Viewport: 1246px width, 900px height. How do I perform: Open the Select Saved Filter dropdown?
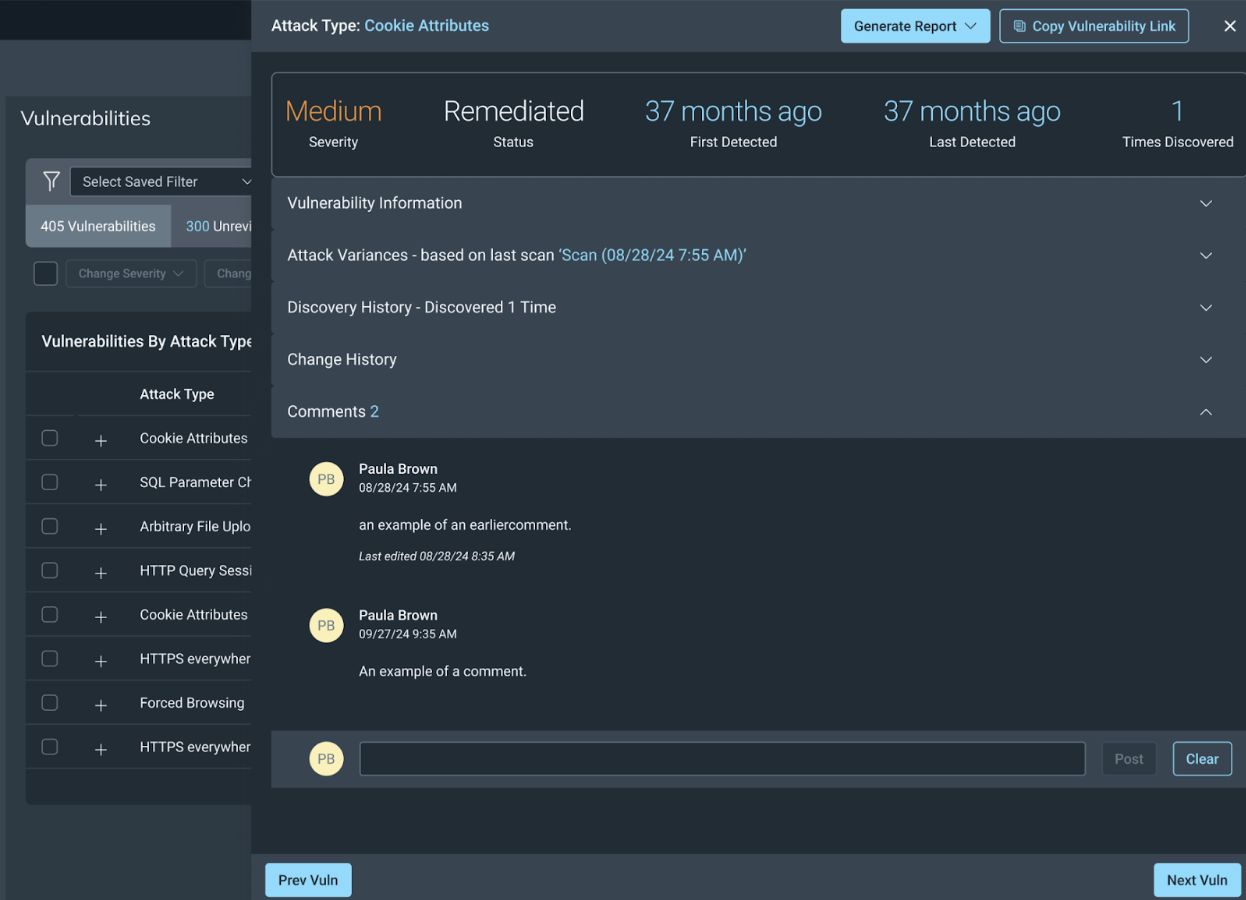(x=165, y=181)
